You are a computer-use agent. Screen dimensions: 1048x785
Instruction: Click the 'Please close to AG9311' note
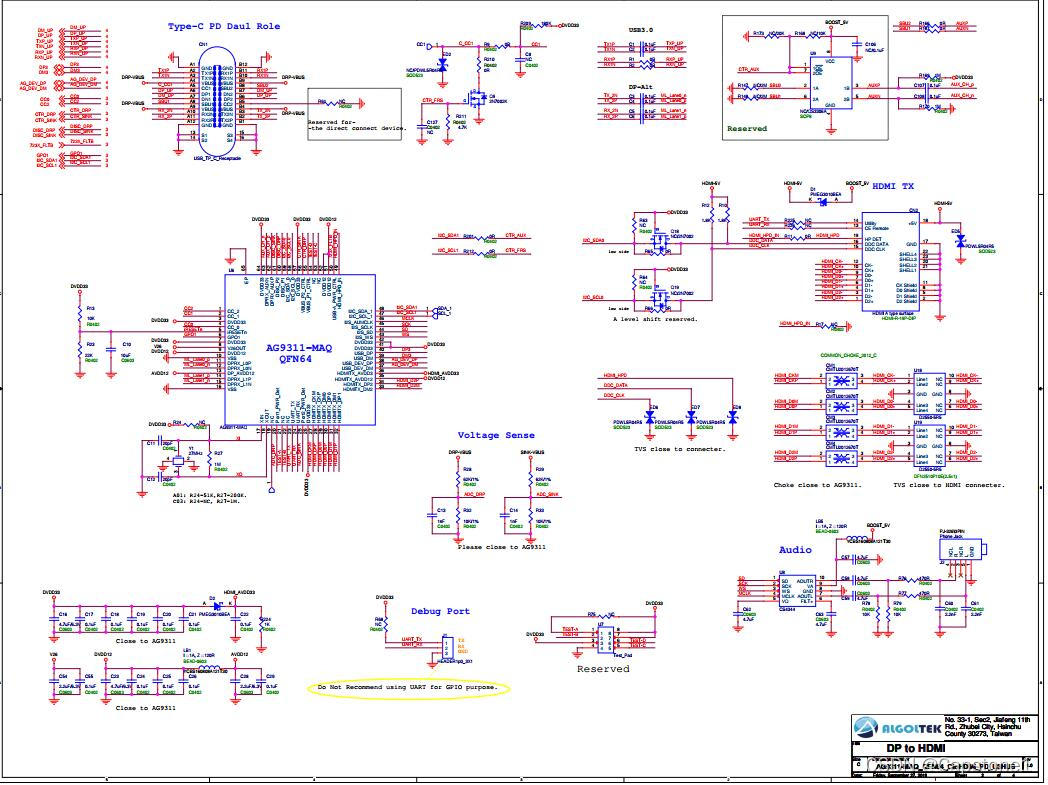[x=501, y=546]
